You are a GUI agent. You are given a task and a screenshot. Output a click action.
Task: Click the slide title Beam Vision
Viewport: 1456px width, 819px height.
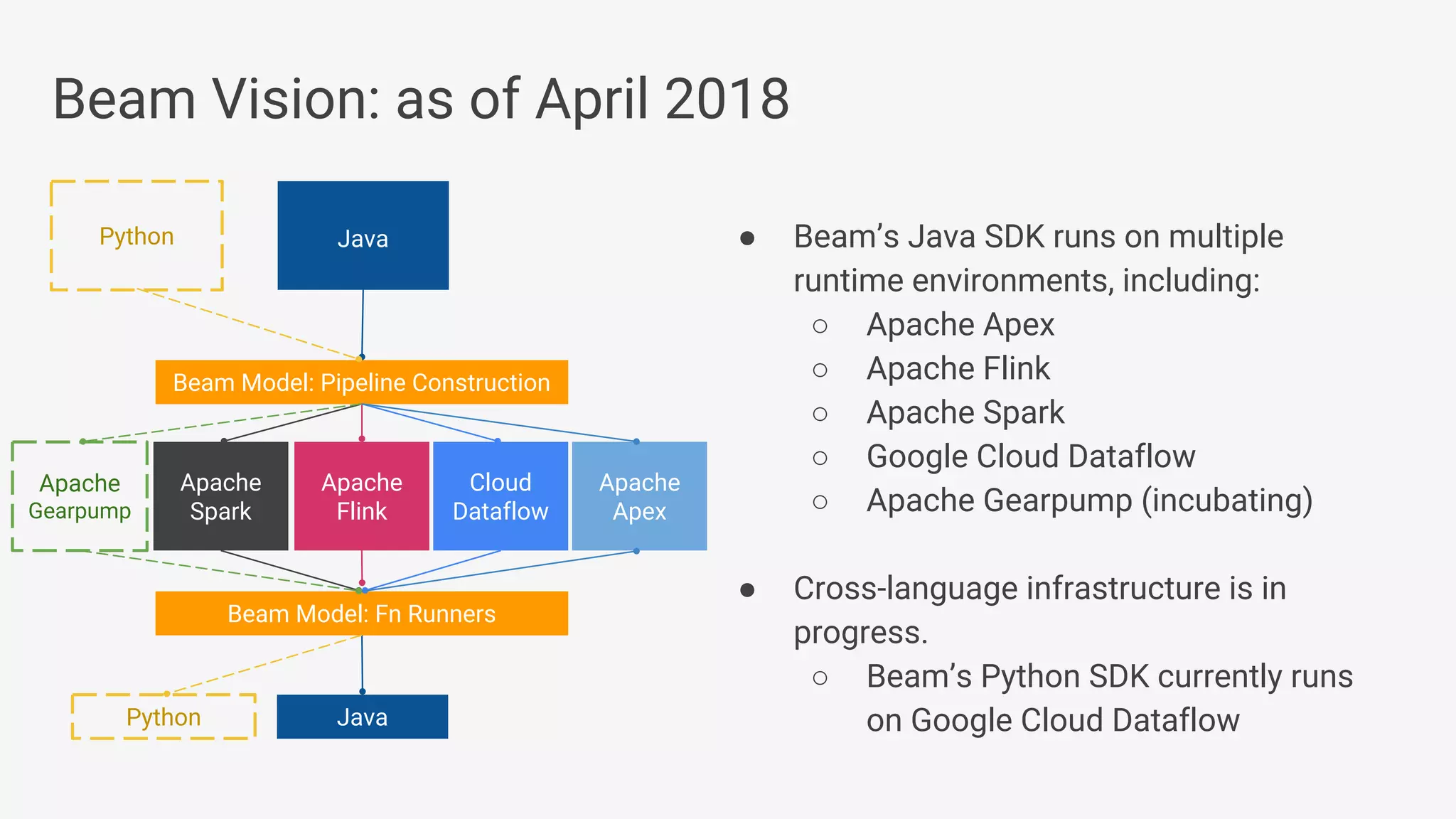pyautogui.click(x=421, y=99)
